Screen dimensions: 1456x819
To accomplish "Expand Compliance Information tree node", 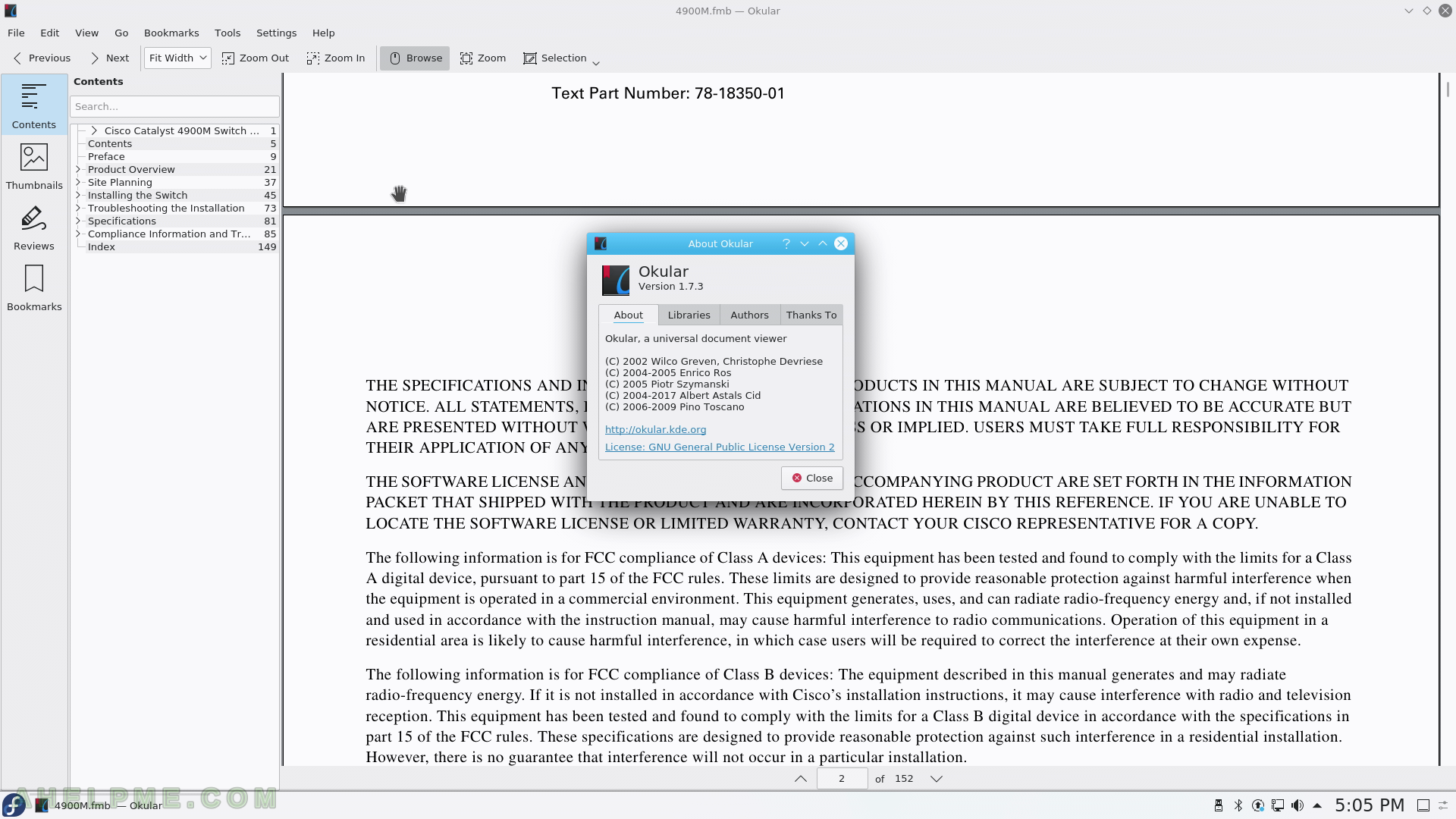I will [78, 234].
